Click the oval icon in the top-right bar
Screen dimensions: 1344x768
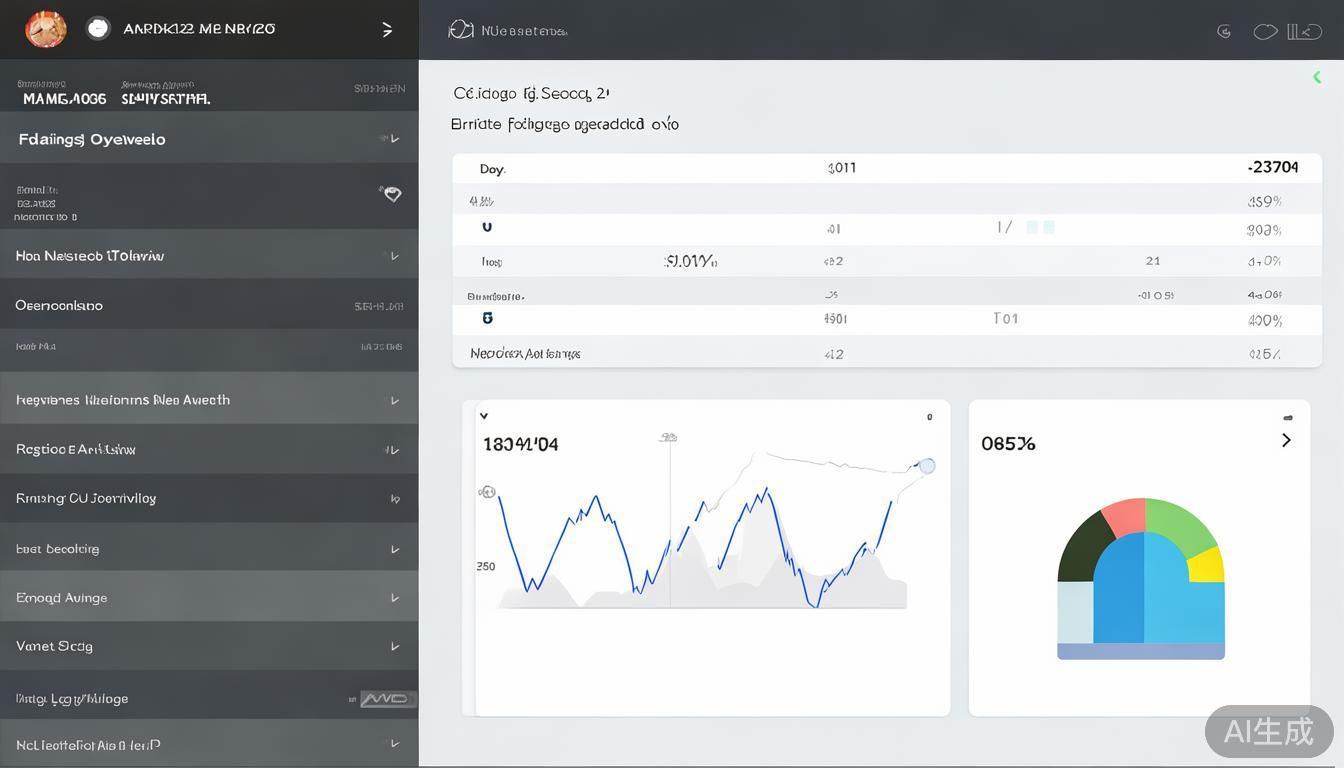point(1265,32)
